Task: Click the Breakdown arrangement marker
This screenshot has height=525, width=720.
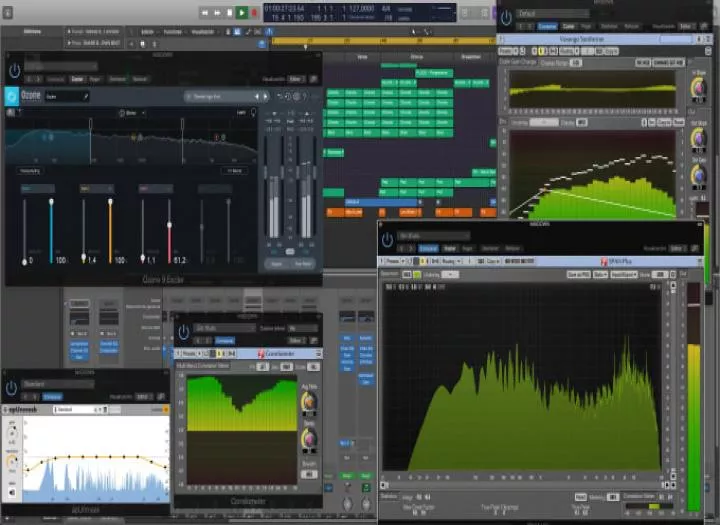Action: [471, 57]
